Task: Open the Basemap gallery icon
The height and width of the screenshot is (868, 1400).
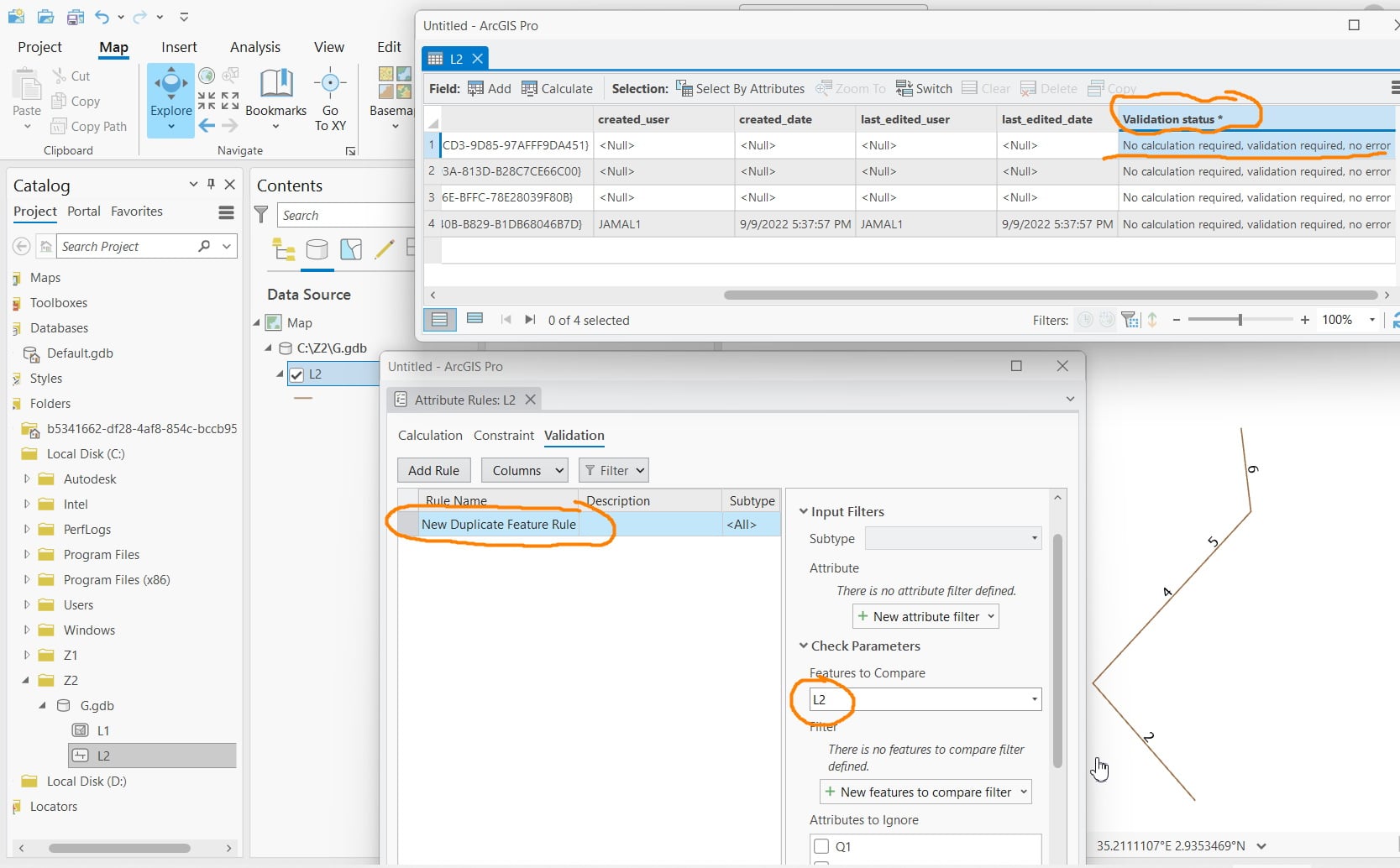Action: coord(395,83)
